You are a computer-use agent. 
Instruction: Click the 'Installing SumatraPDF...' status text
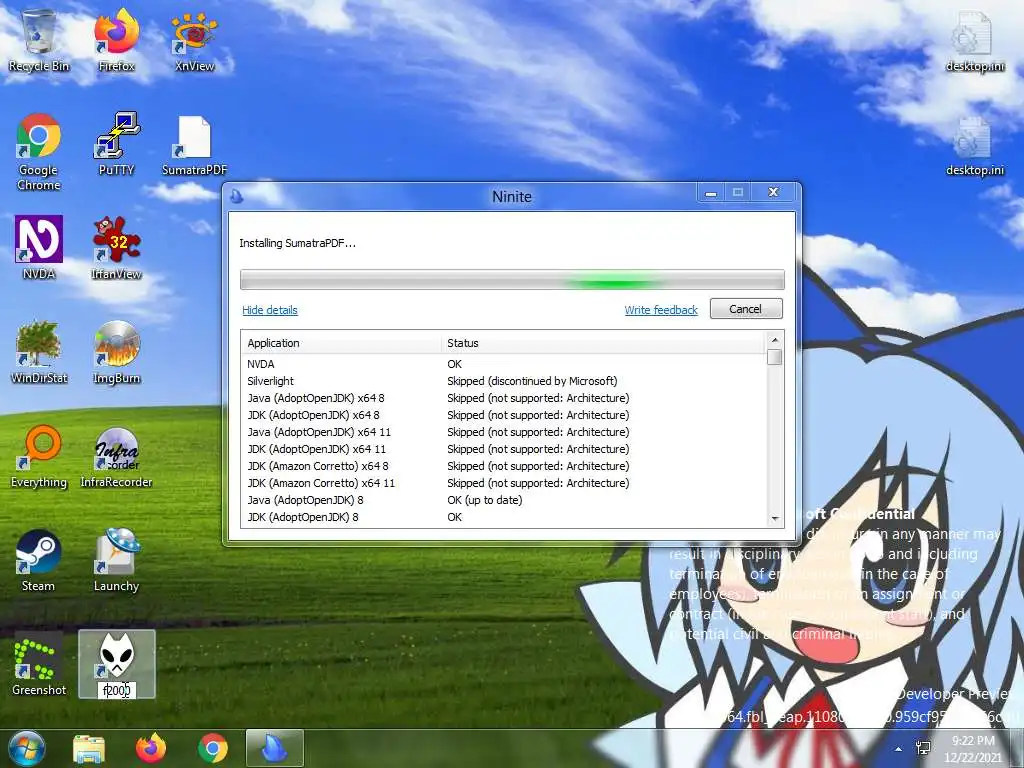click(297, 243)
